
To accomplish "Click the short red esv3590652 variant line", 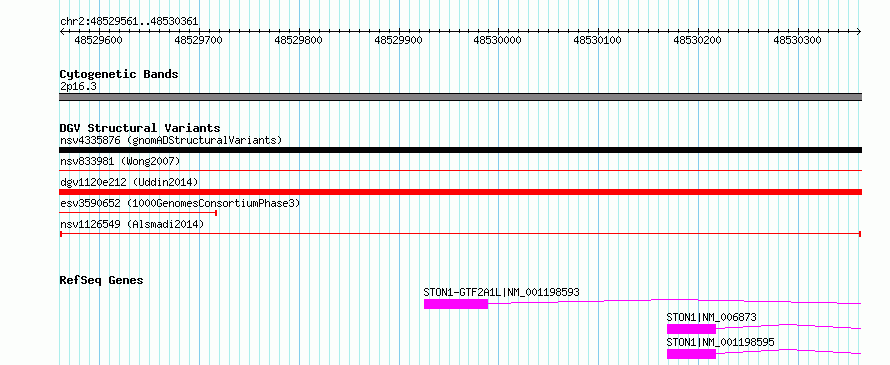I will click(138, 212).
